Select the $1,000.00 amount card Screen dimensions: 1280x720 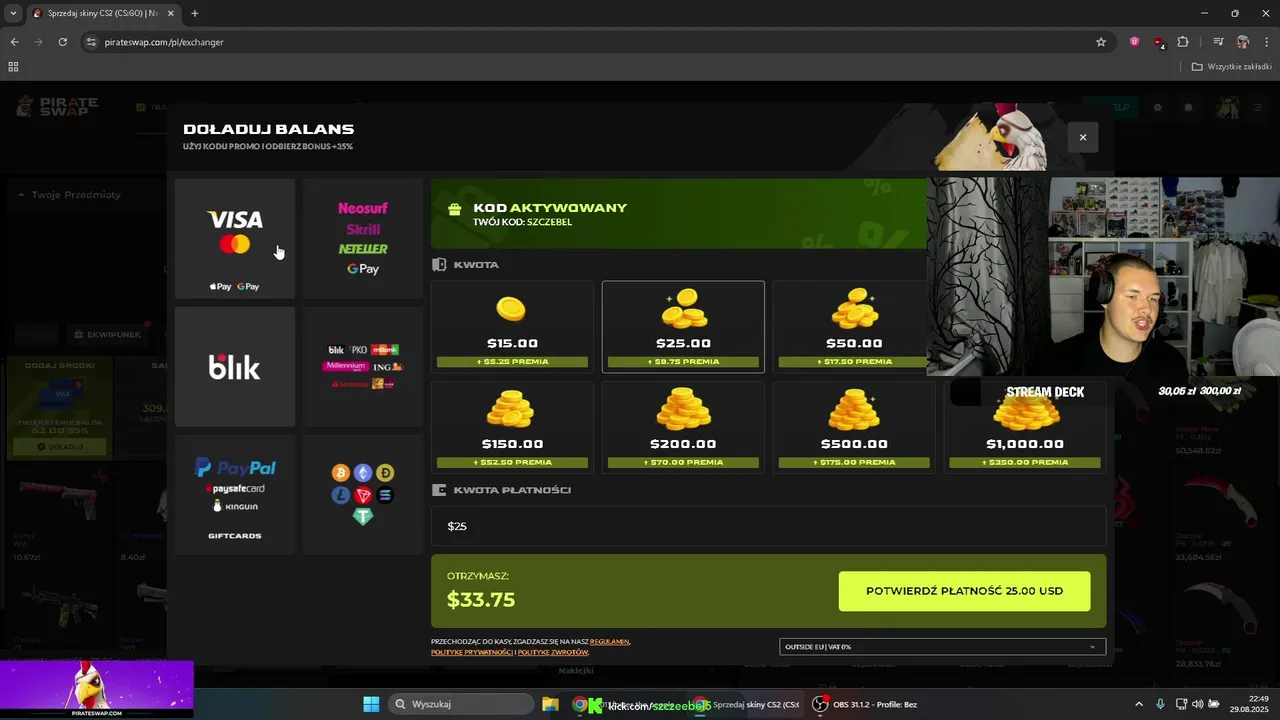click(1025, 427)
